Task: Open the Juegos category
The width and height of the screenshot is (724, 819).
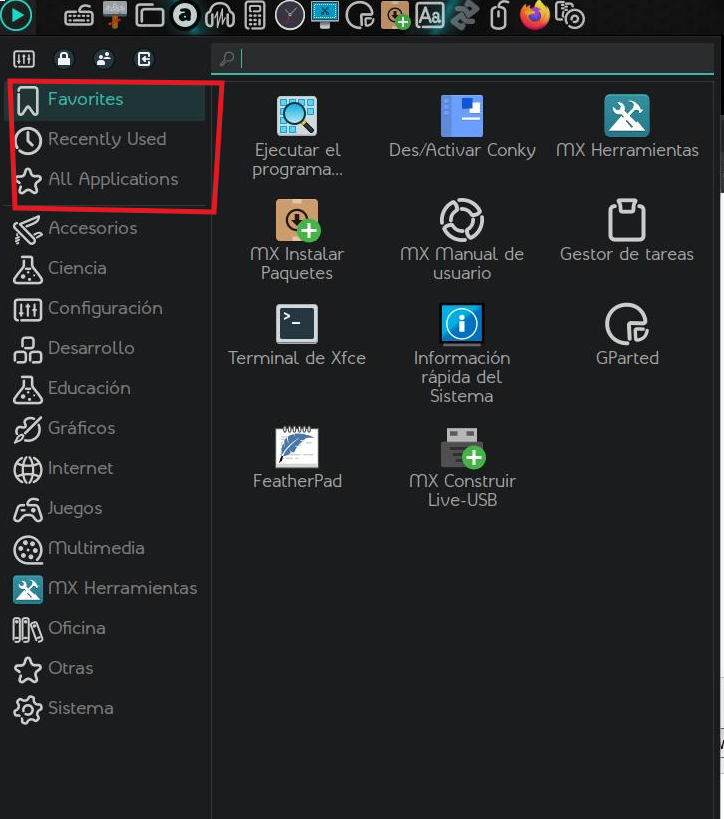Action: point(105,509)
